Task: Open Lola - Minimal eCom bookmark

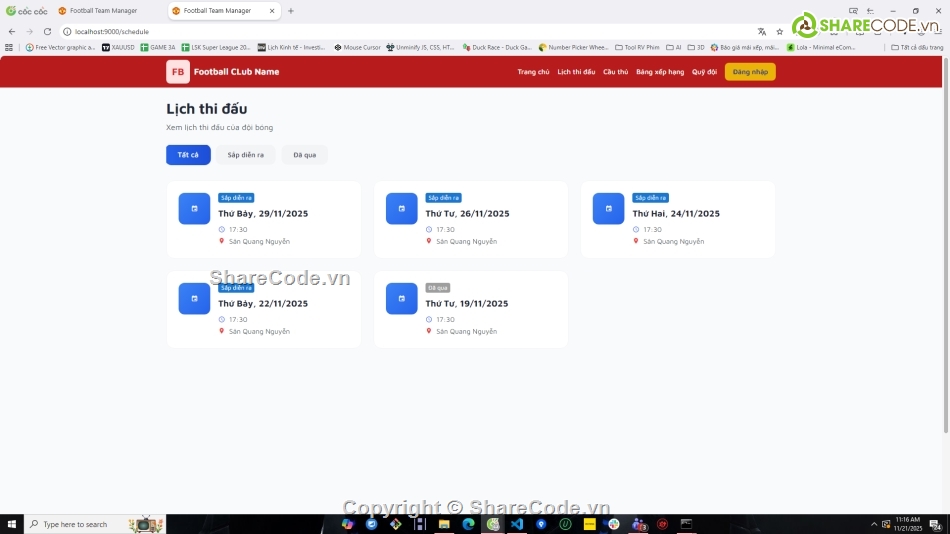Action: [821, 47]
